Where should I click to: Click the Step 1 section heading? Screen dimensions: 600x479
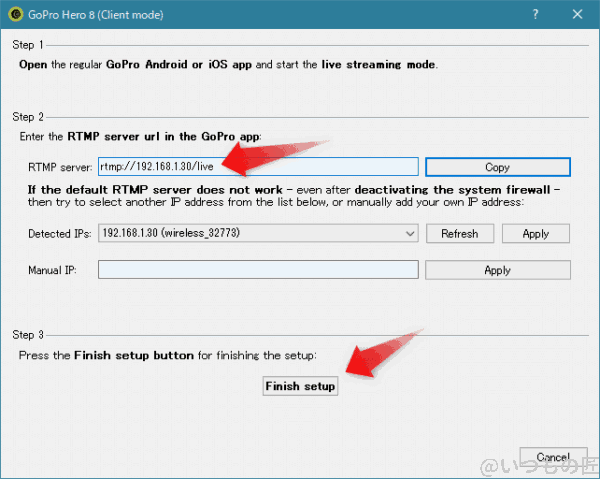coord(29,45)
